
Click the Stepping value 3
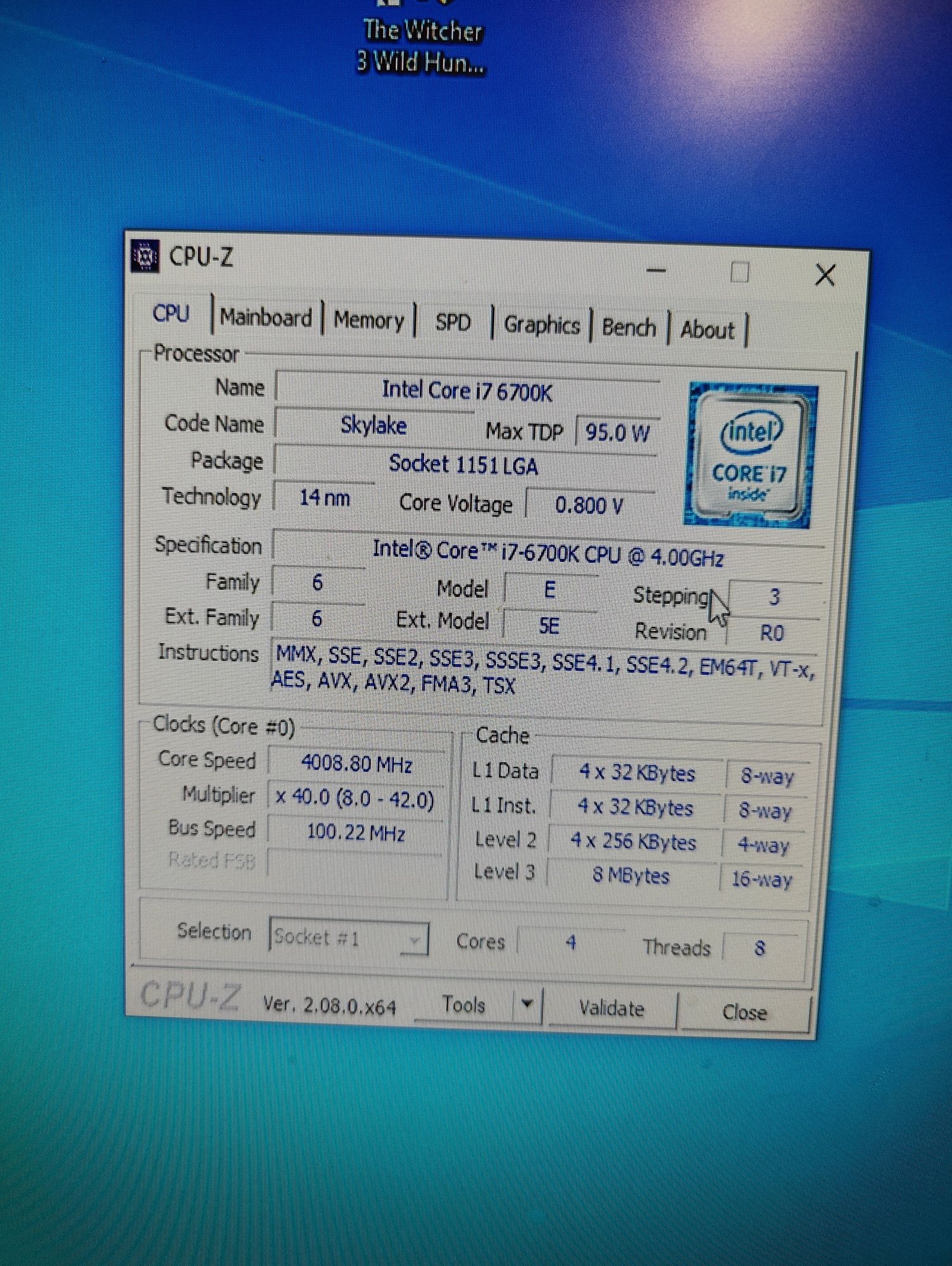pyautogui.click(x=775, y=597)
